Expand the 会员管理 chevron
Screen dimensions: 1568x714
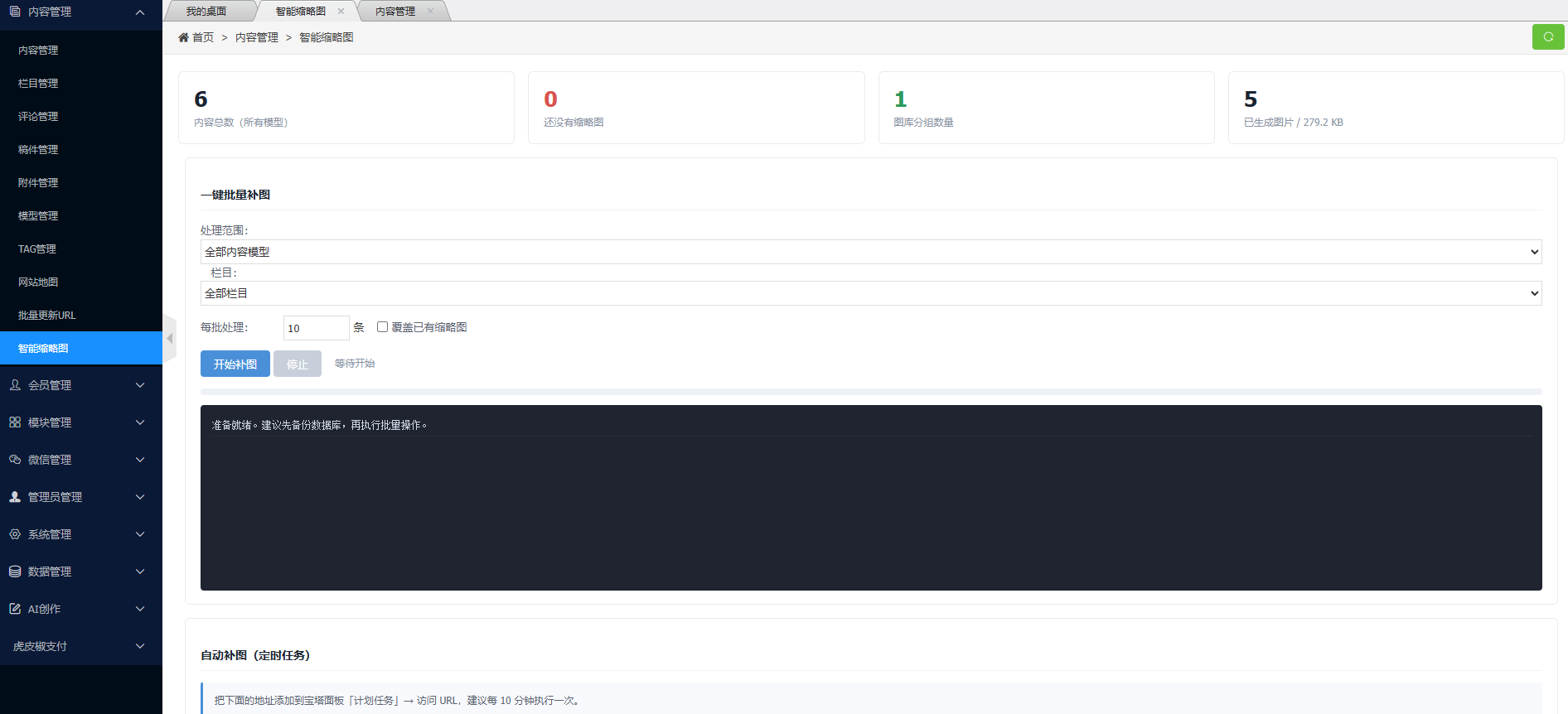[140, 385]
